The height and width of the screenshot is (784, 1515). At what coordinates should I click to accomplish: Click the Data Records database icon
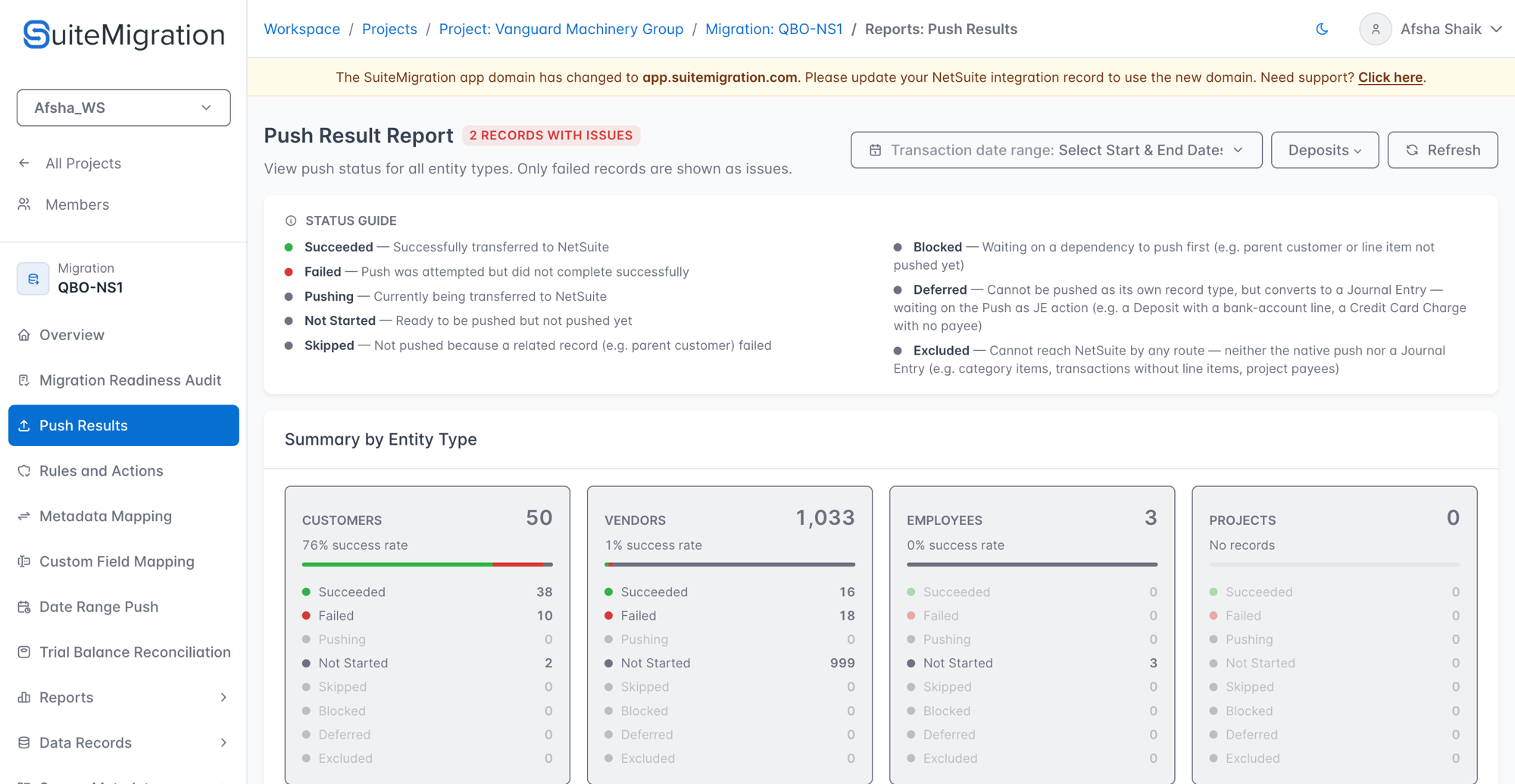click(x=24, y=742)
